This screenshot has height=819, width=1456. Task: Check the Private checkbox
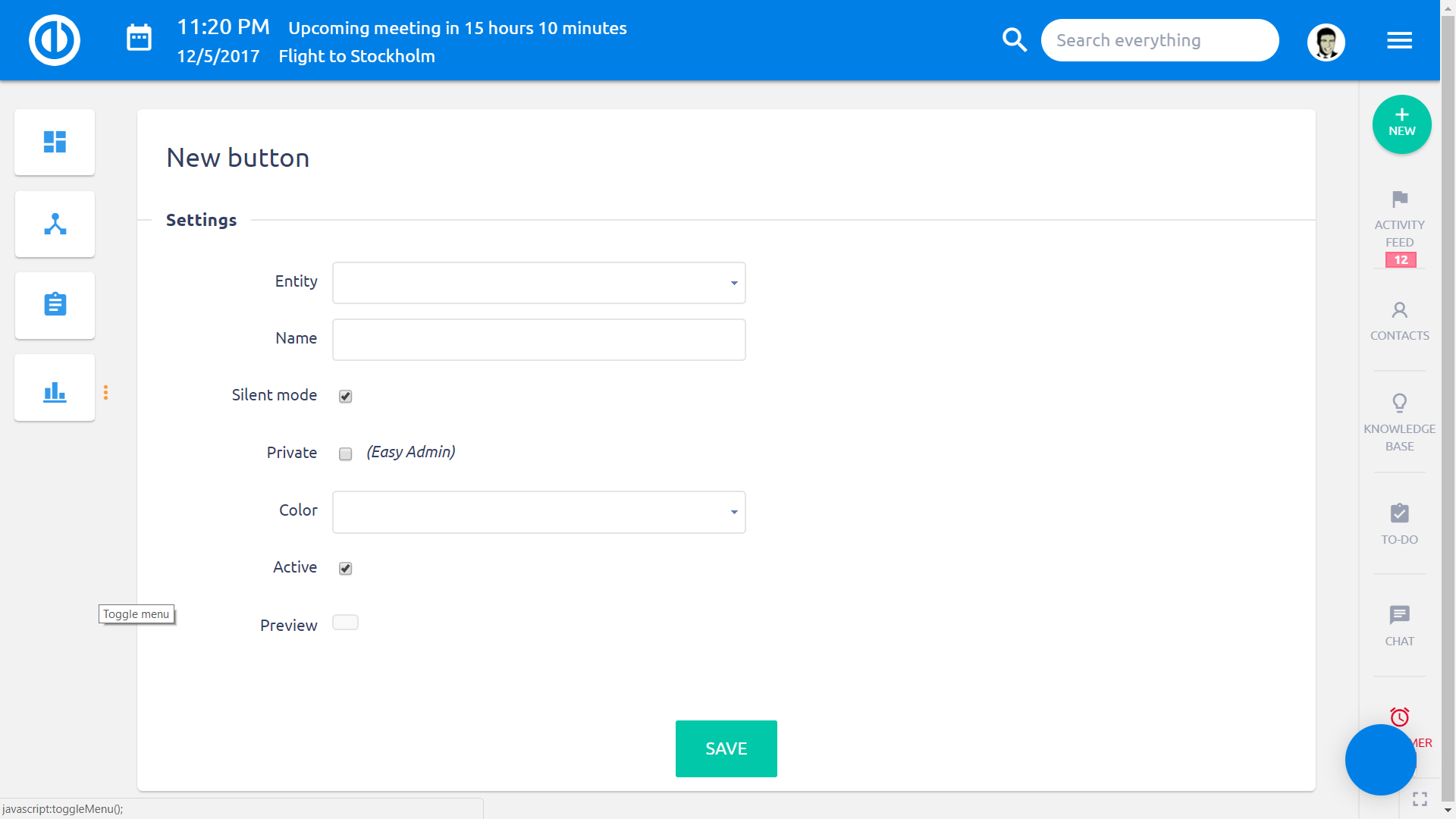tap(345, 453)
